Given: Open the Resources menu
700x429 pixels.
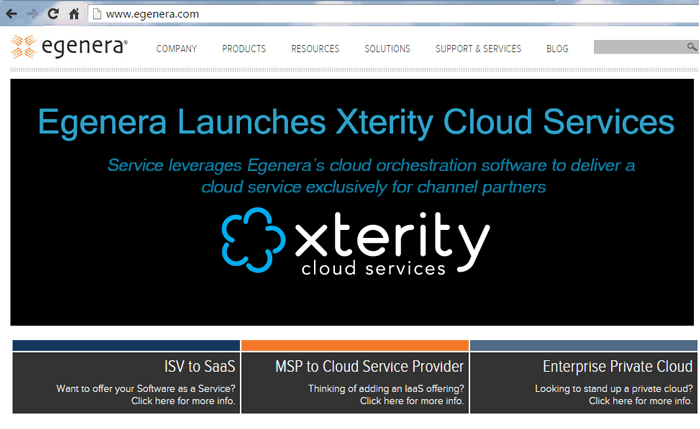Looking at the screenshot, I should click(x=315, y=49).
